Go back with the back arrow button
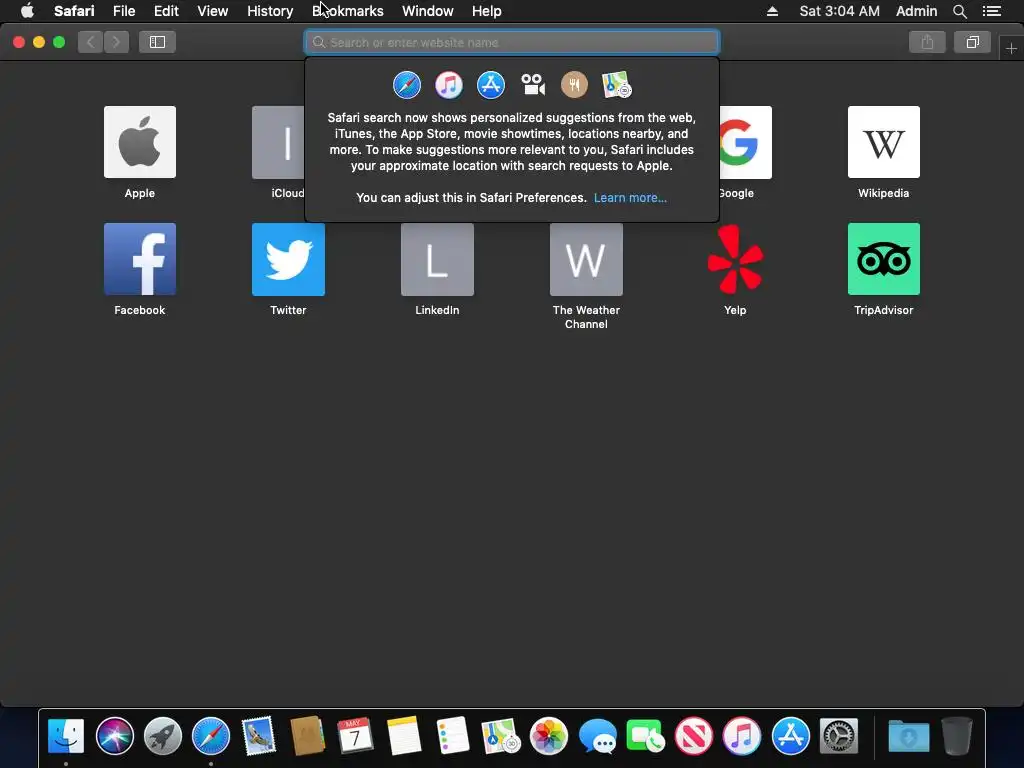The image size is (1024, 768). [91, 42]
